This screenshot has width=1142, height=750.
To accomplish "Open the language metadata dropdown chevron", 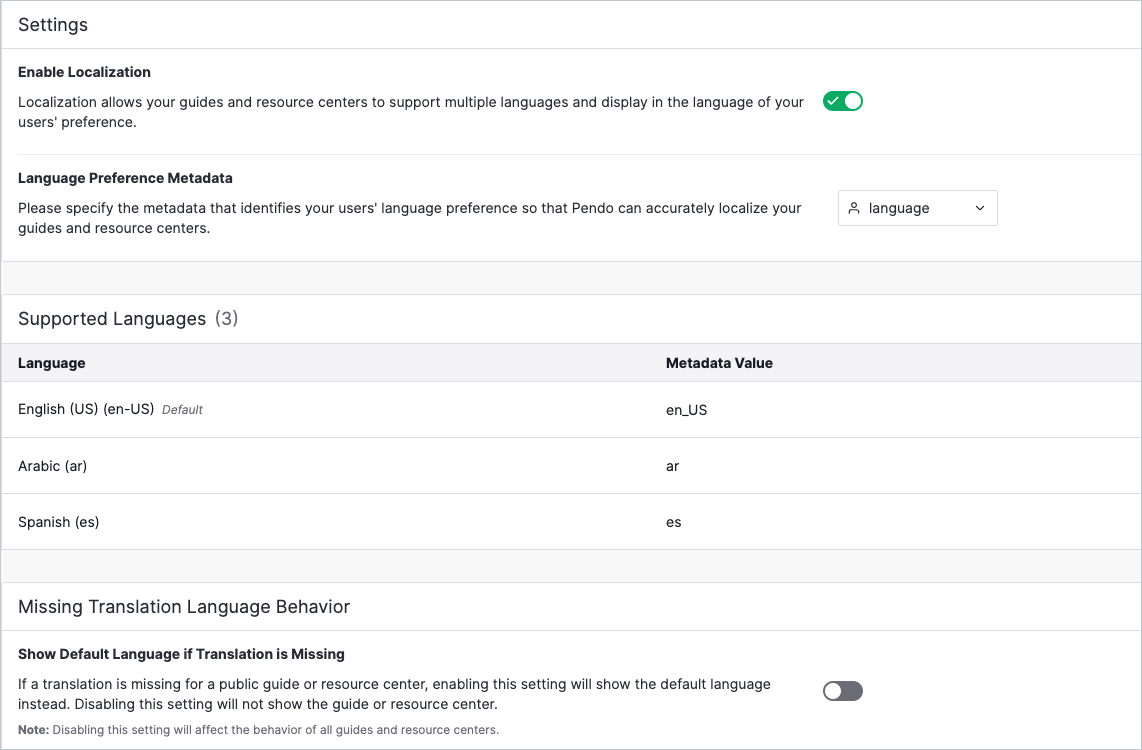I will click(x=981, y=208).
